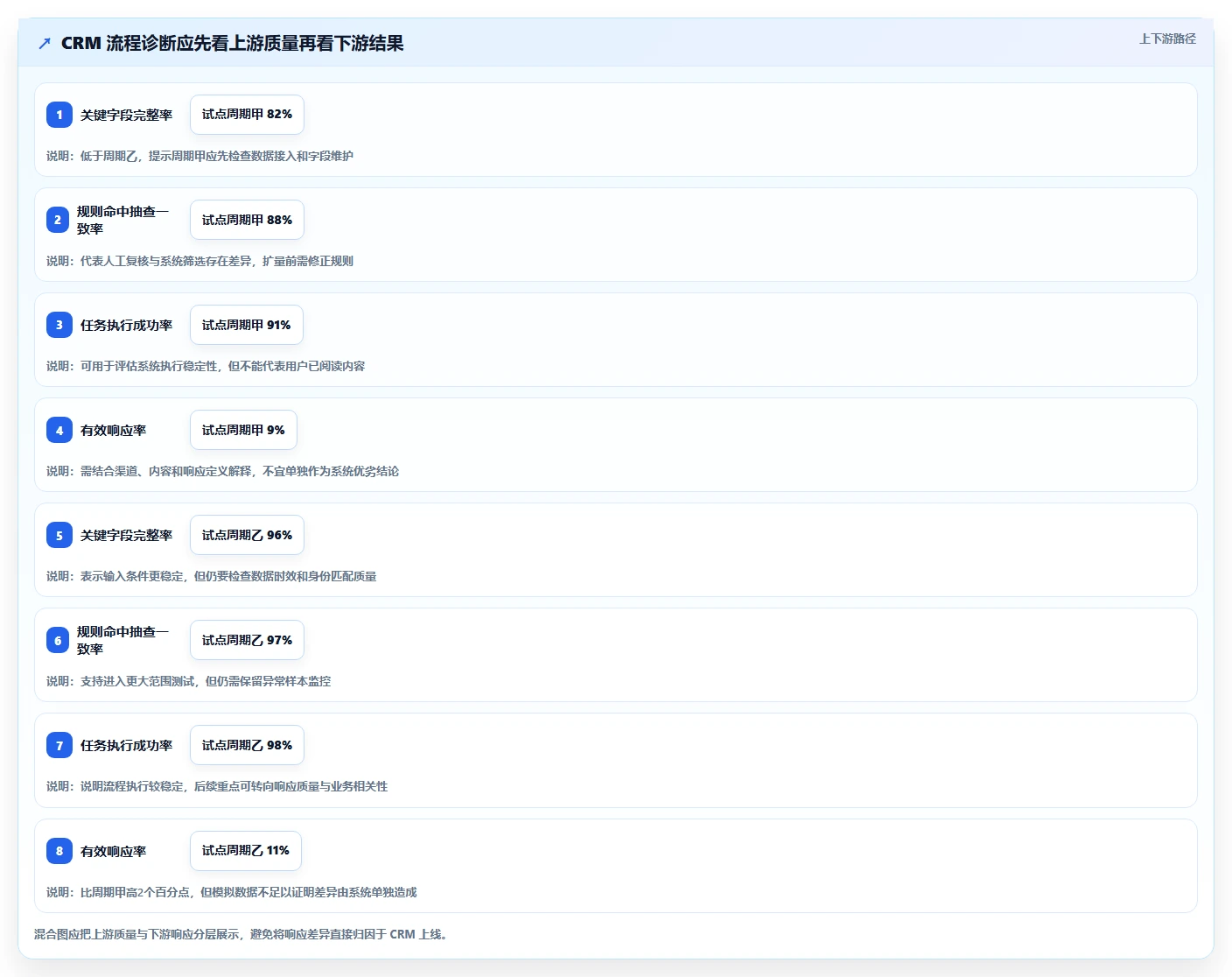
Task: Click the CRM 流程诊断 title heading
Action: [x=232, y=43]
